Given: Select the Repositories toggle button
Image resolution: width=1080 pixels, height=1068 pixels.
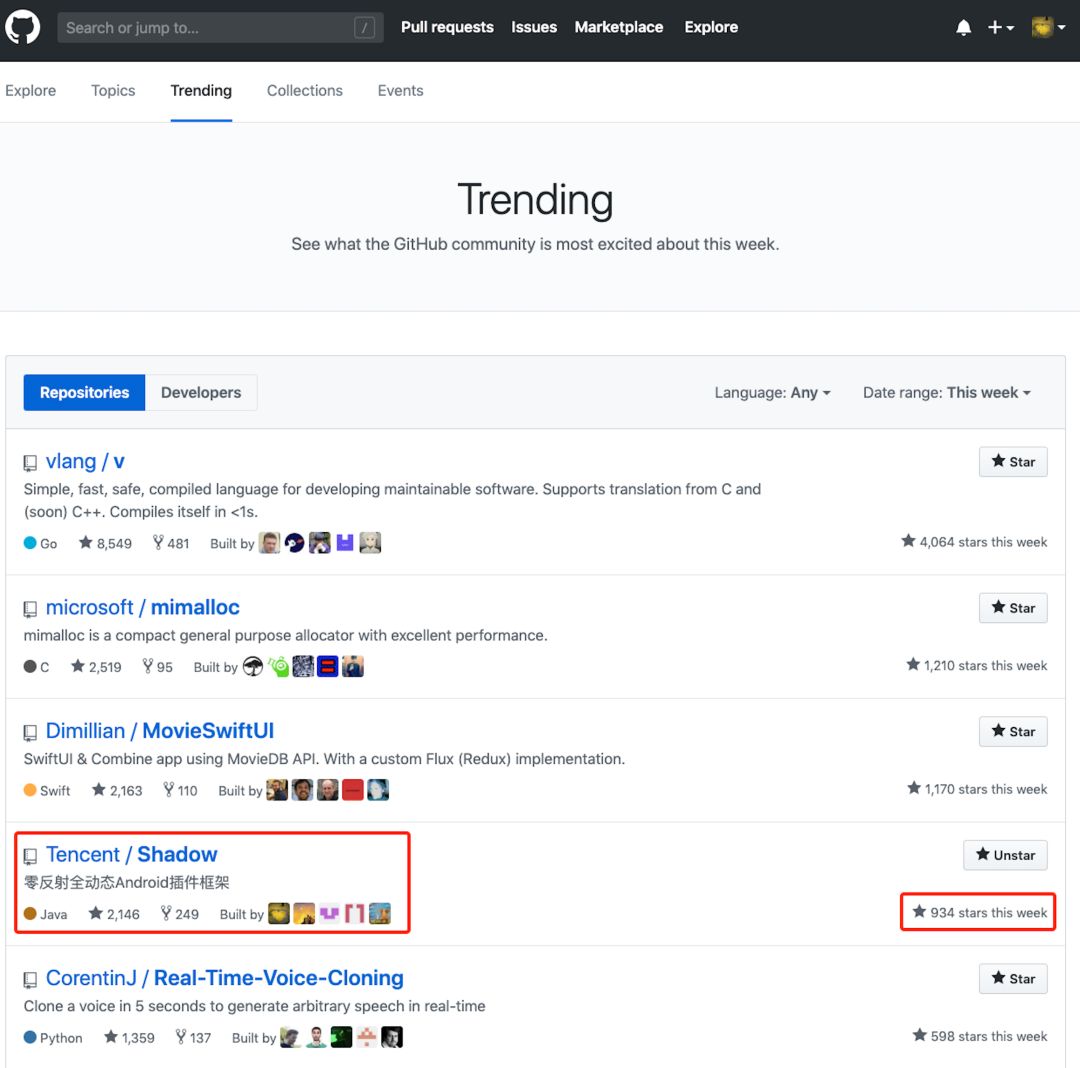Looking at the screenshot, I should click(x=84, y=392).
